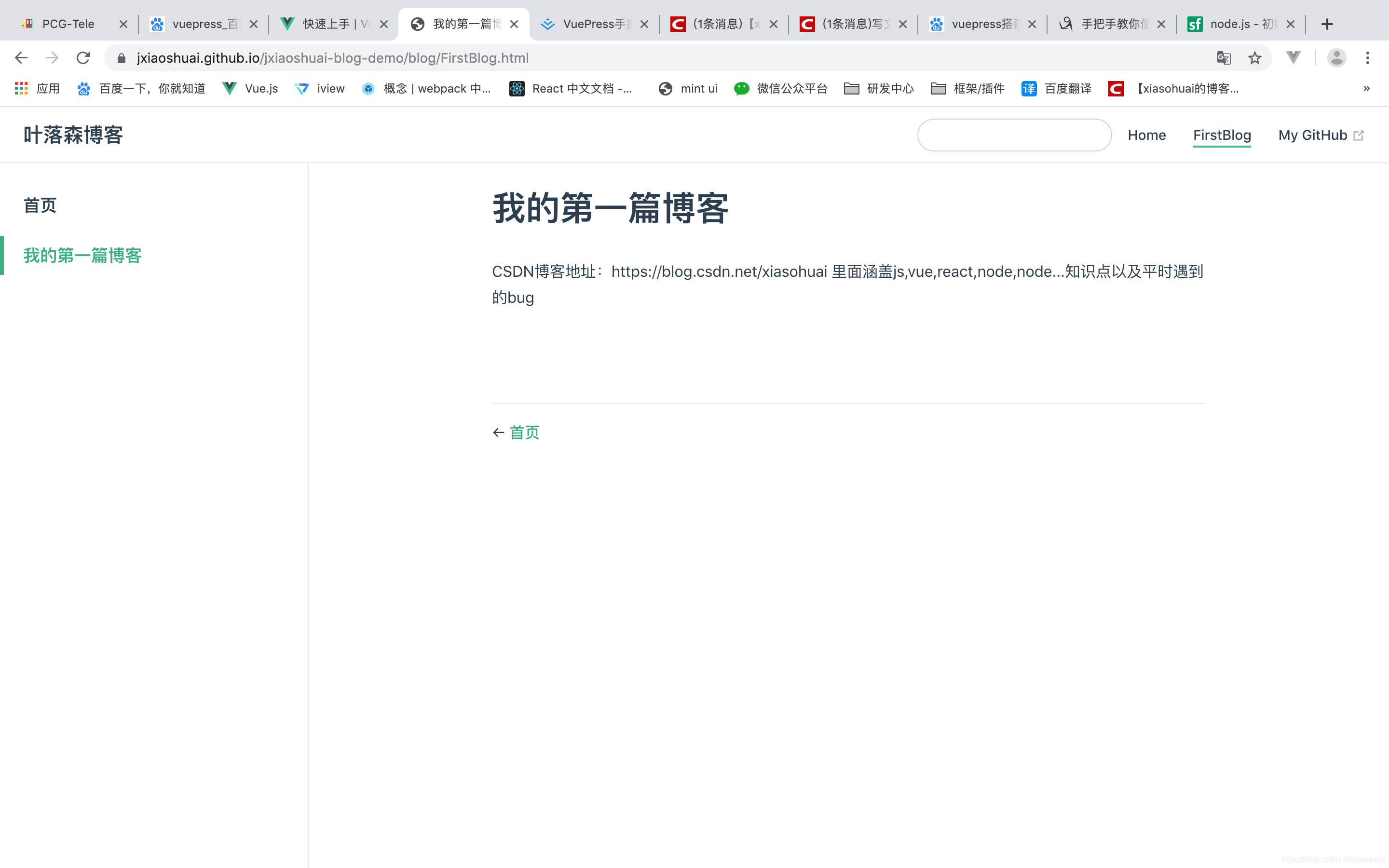Click the 叶落森博客 site title
This screenshot has height=868, width=1389.
click(73, 135)
